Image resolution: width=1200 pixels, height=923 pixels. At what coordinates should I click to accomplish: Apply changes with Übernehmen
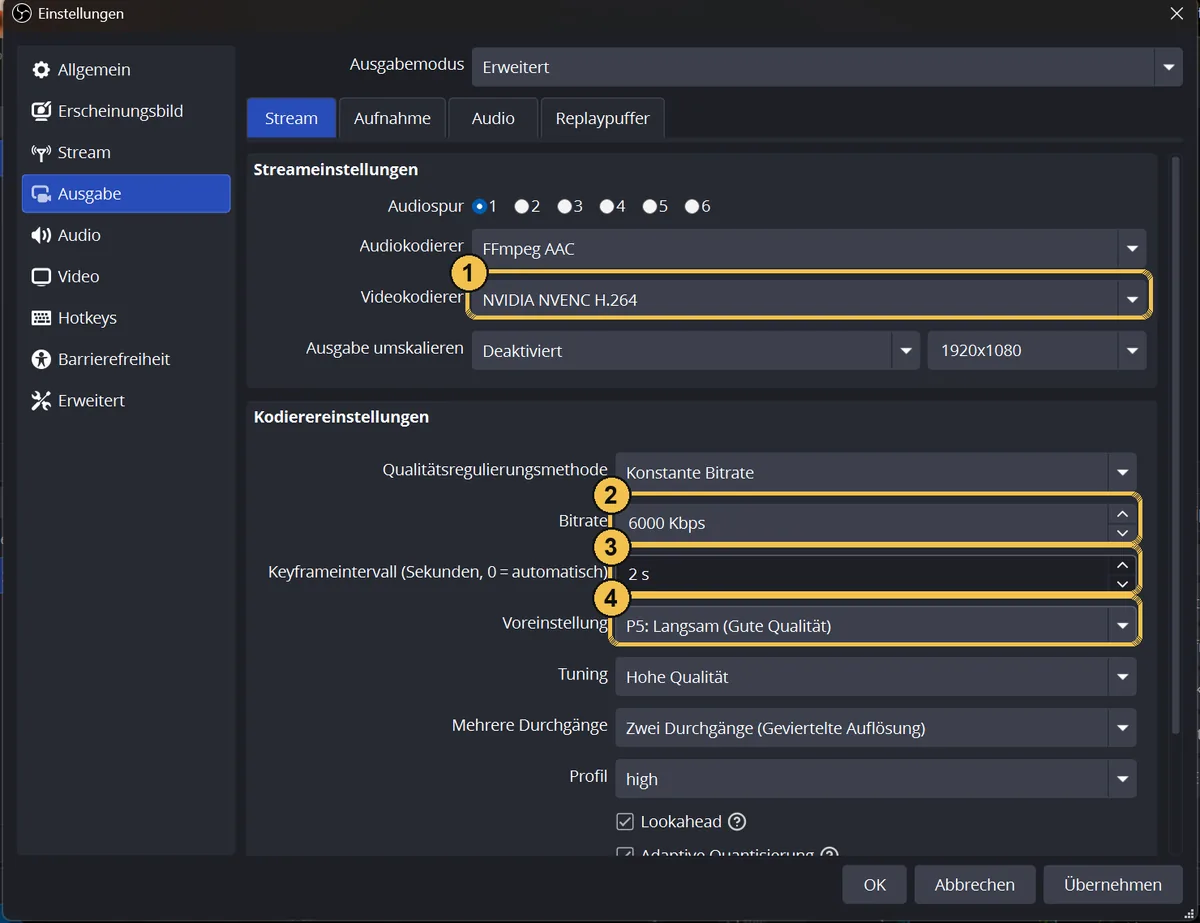pyautogui.click(x=1113, y=885)
